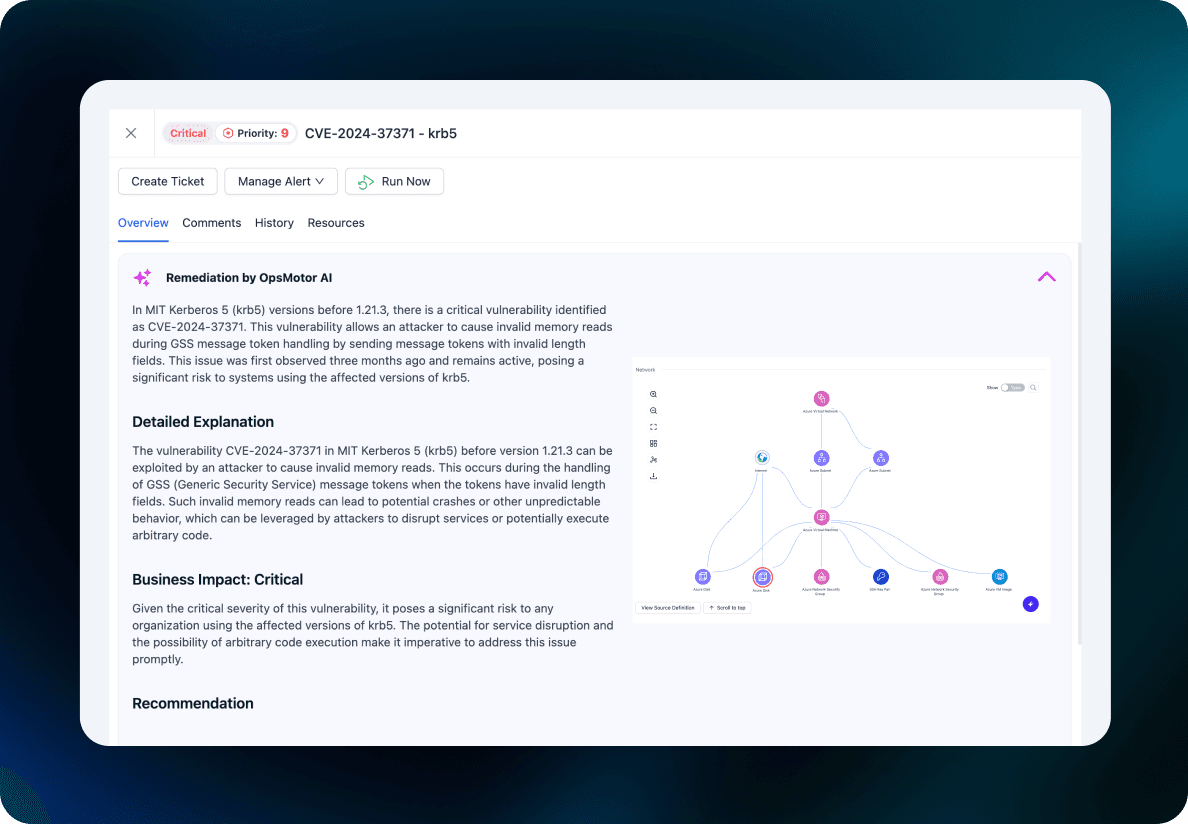Open the Manage Alert dropdown
Screen dimensions: 1188x824
click(x=281, y=182)
